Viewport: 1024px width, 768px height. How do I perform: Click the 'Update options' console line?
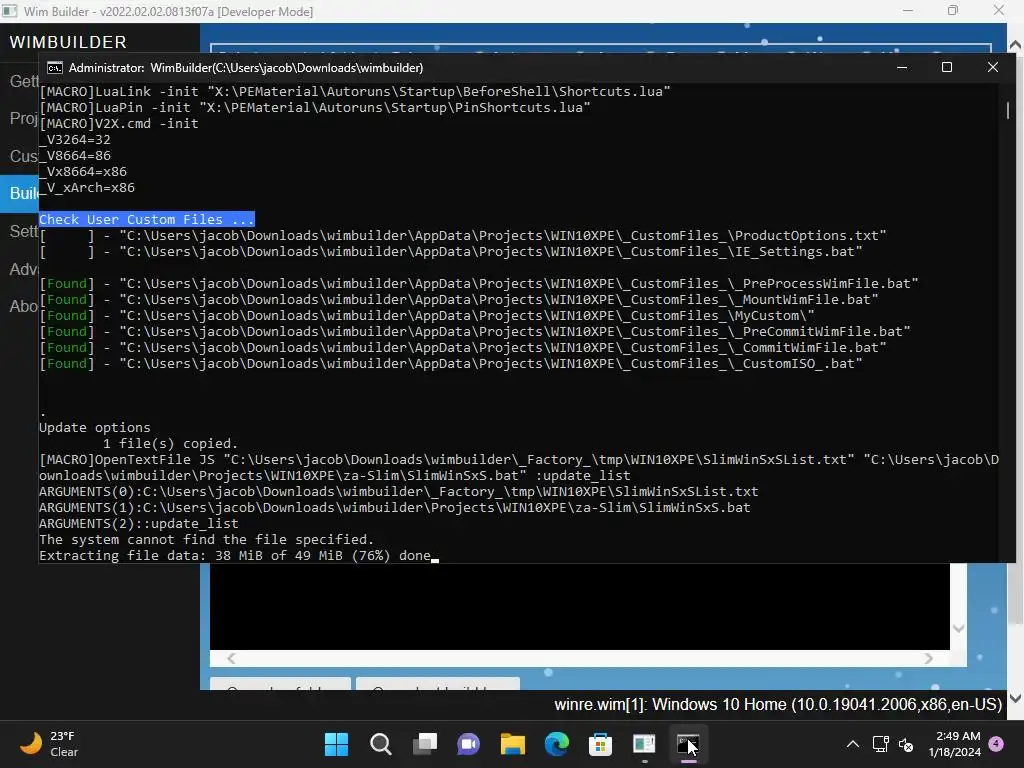tap(95, 427)
